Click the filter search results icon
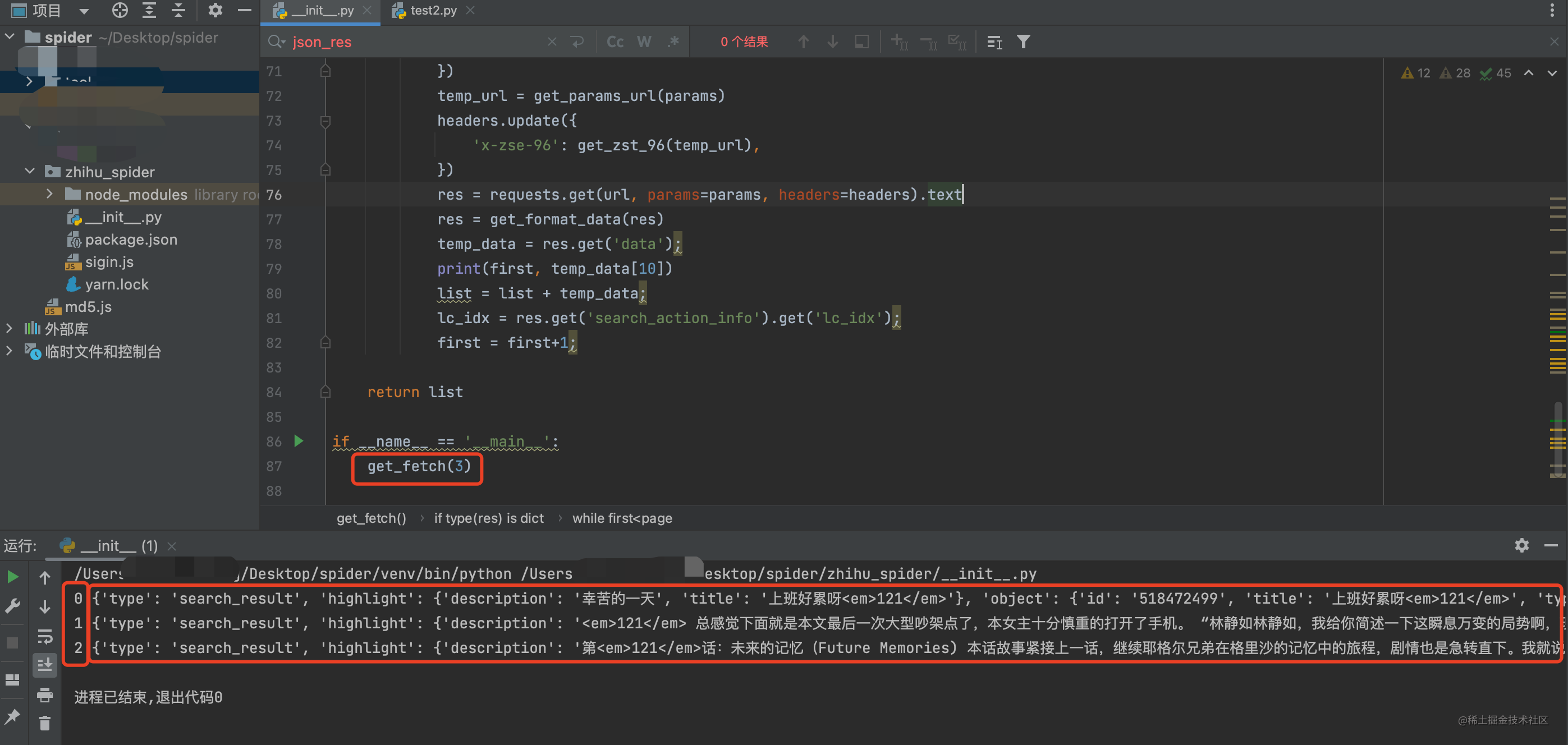 pyautogui.click(x=1023, y=42)
